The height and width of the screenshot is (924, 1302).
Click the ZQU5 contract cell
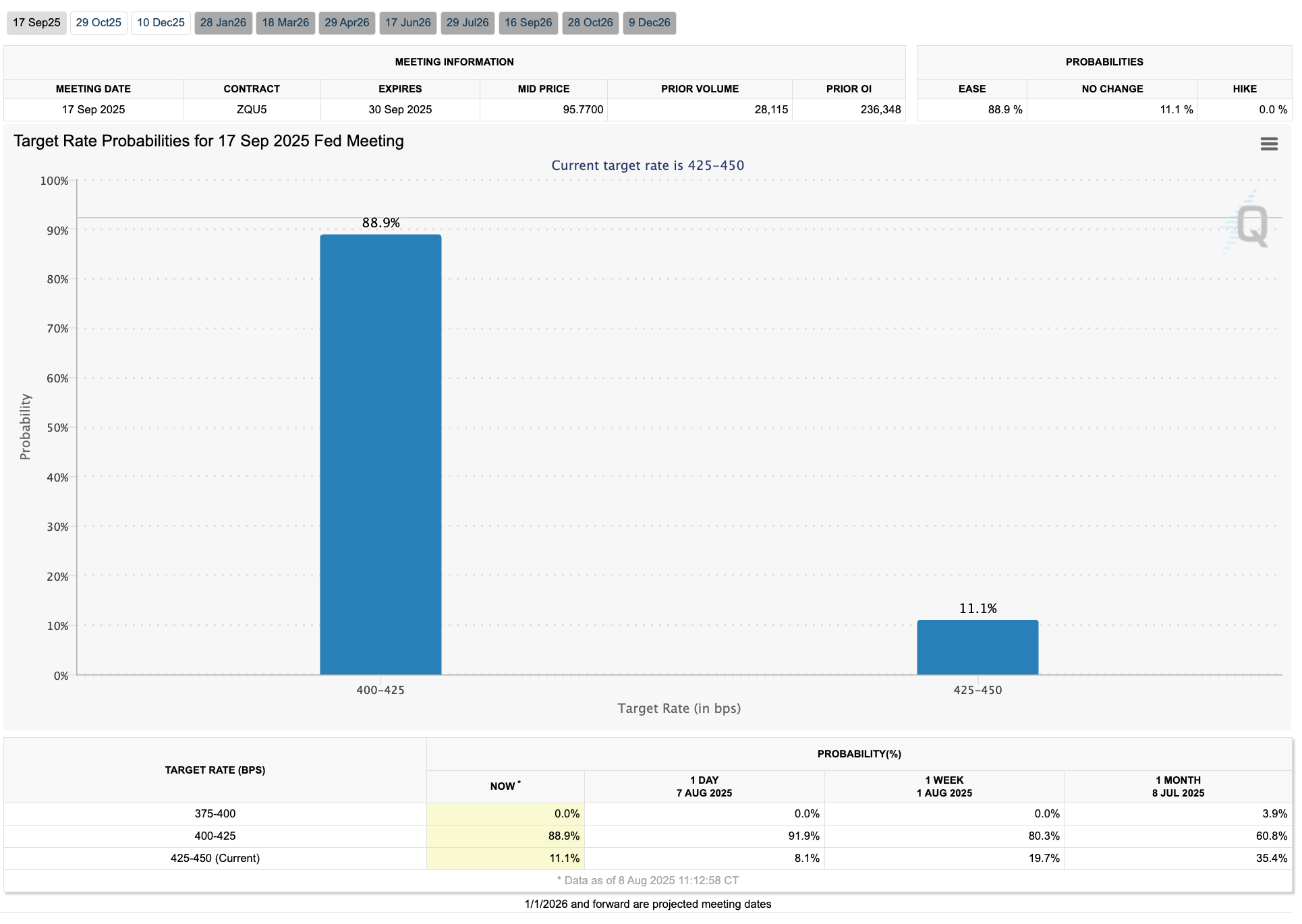pyautogui.click(x=252, y=109)
